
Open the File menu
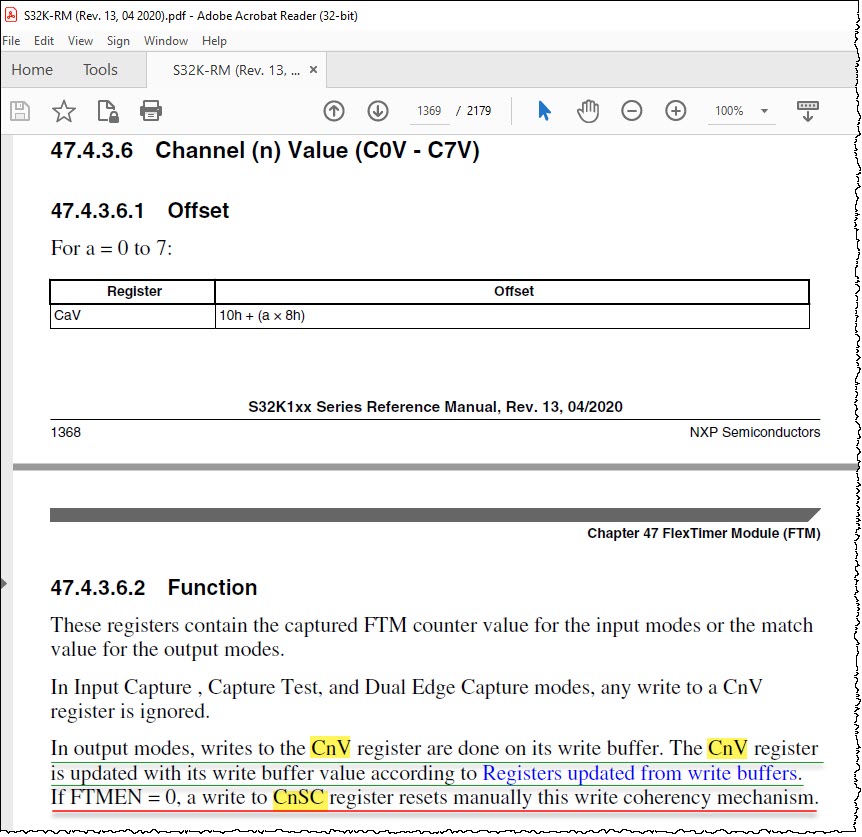click(11, 41)
